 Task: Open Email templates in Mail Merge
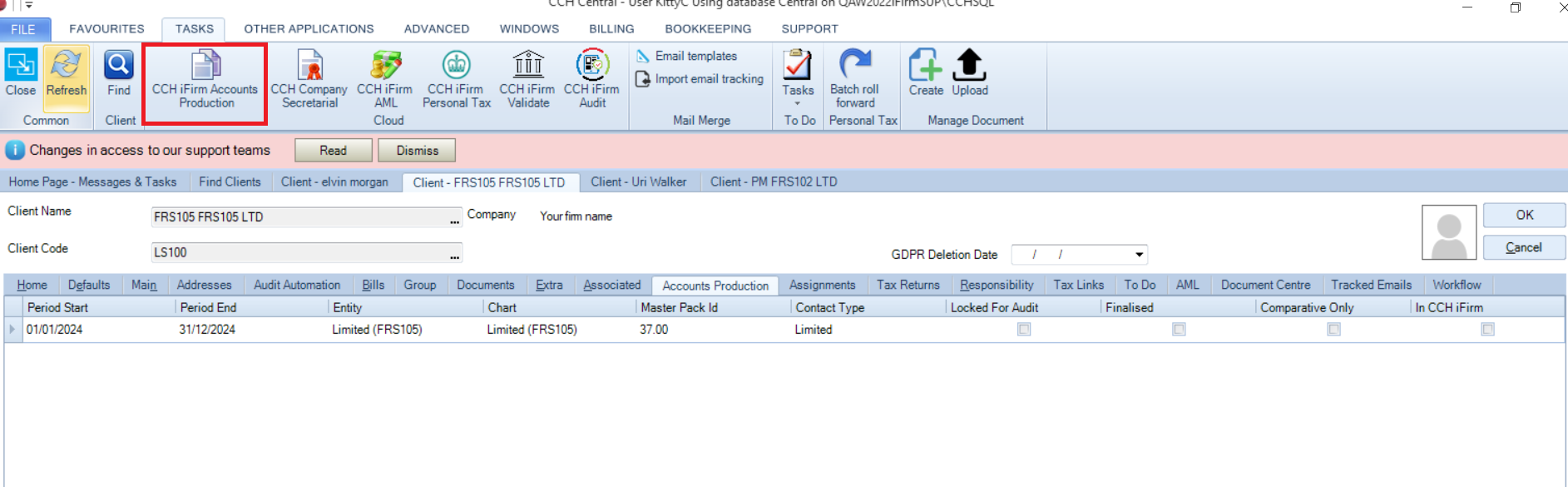pos(686,56)
